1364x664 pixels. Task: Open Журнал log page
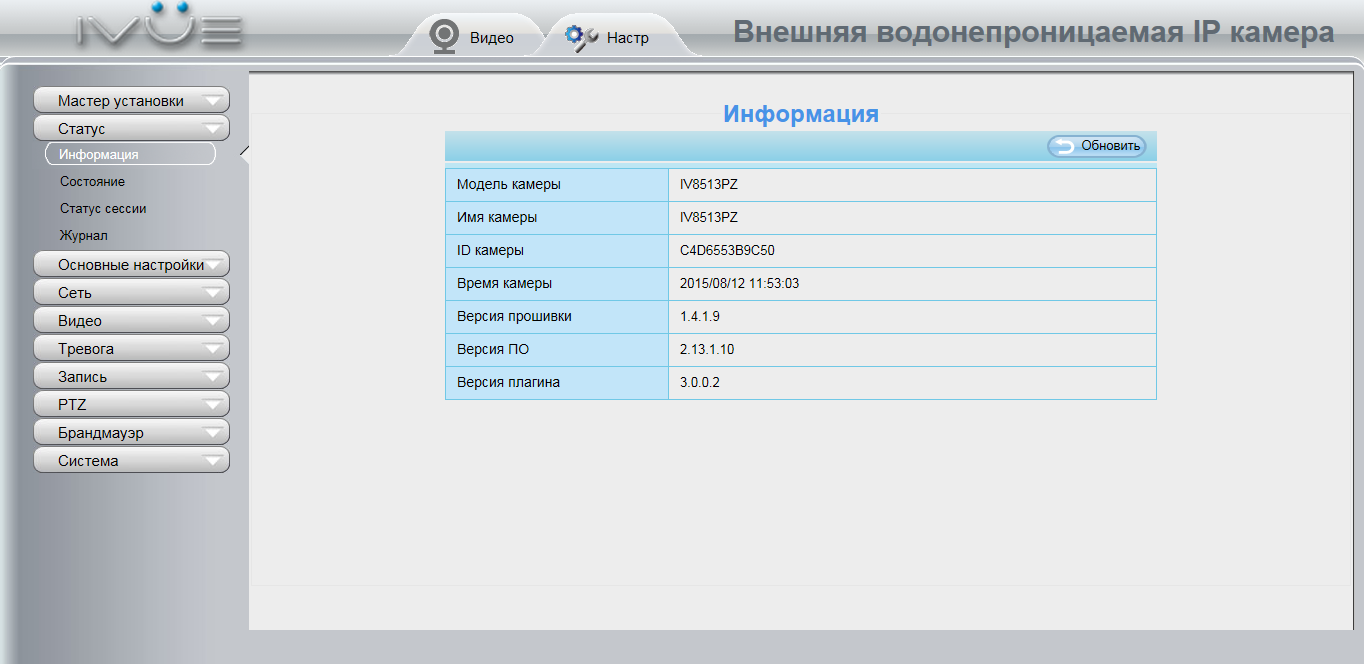point(84,235)
